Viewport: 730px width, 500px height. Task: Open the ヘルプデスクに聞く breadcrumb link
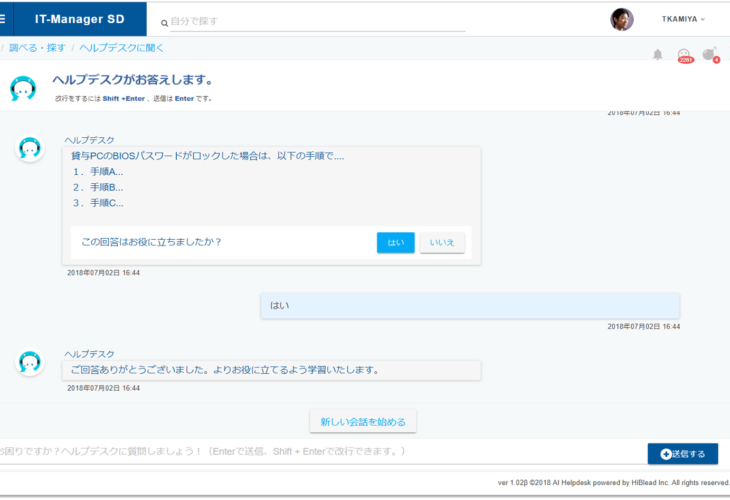(x=122, y=48)
